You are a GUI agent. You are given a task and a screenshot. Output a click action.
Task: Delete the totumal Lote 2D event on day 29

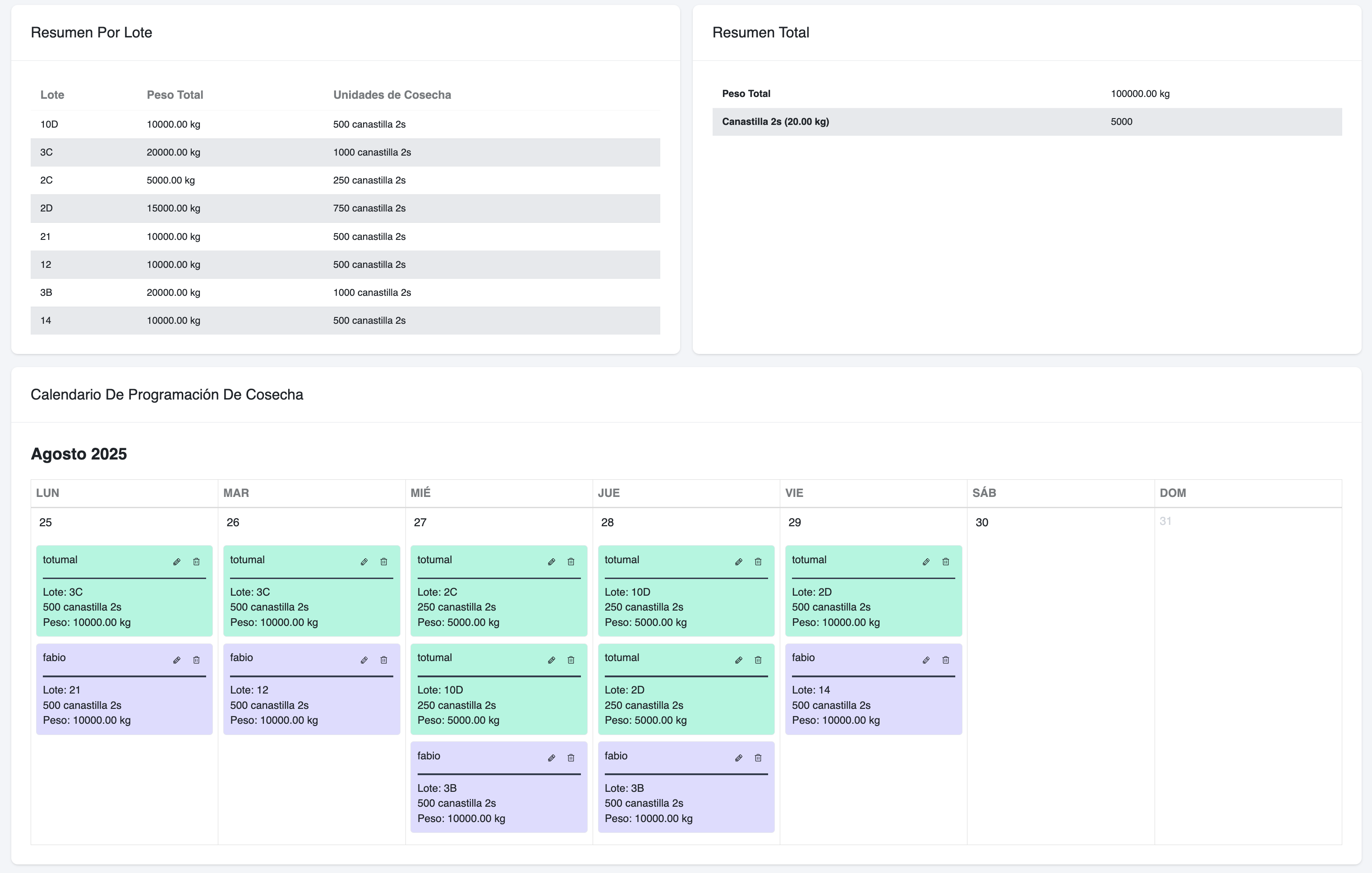coord(945,562)
